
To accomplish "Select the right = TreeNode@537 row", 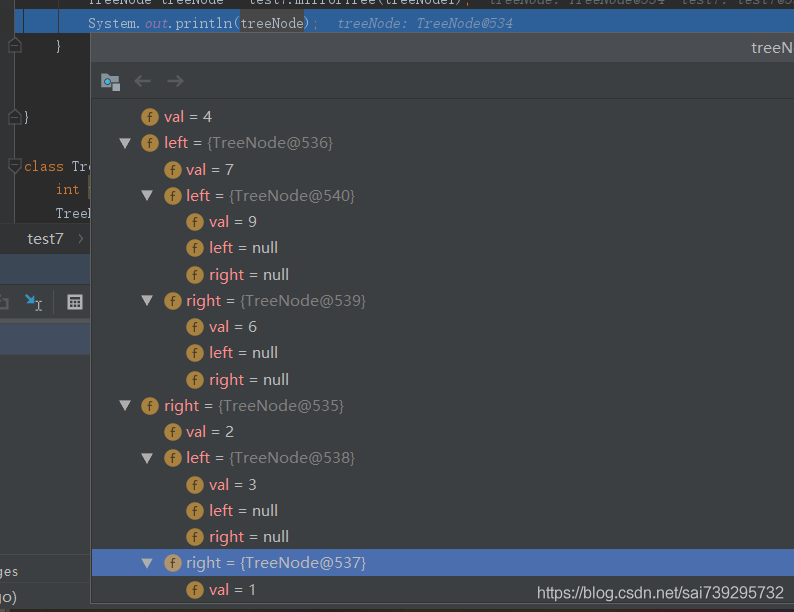I will [x=275, y=563].
